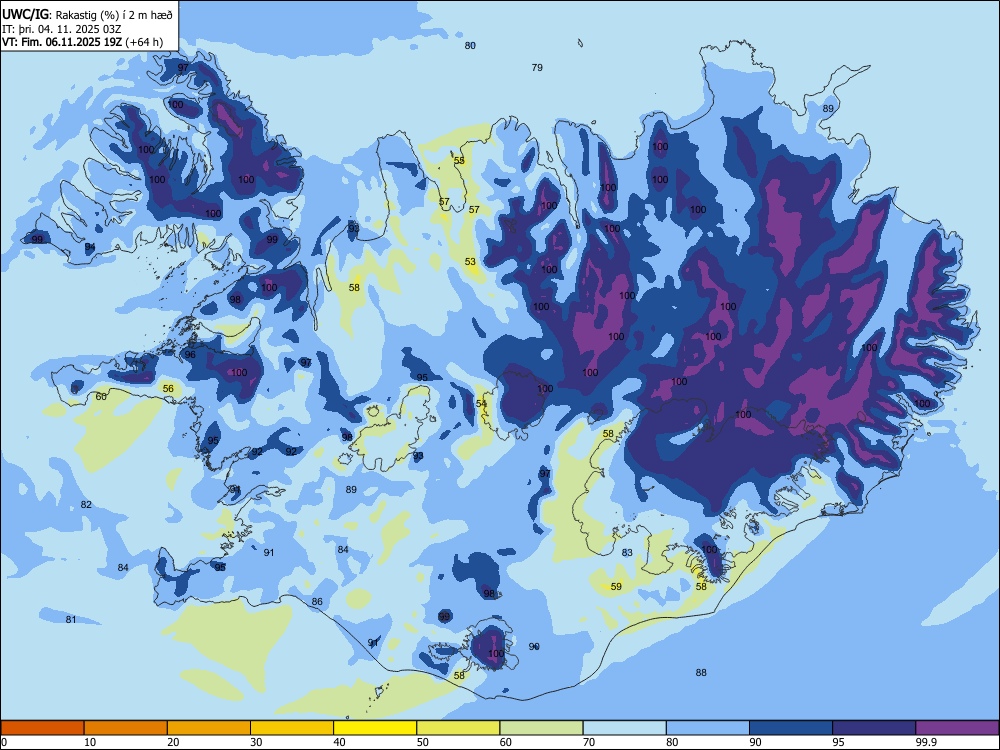Click the legend tick label '99.9'
Viewport: 1000px width, 750px height.
[x=926, y=742]
